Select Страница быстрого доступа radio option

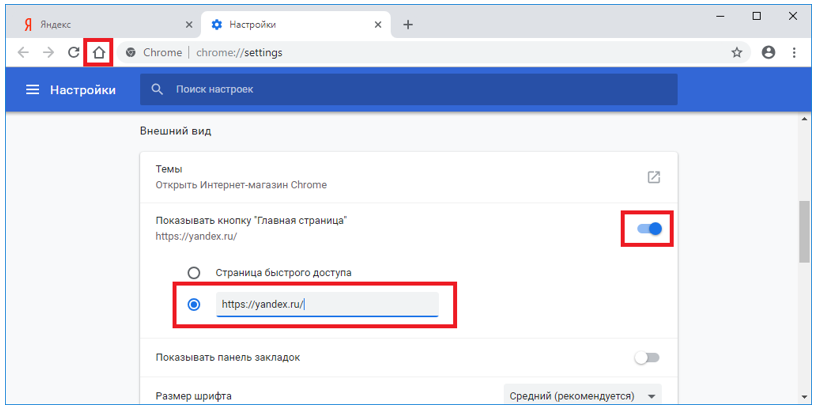pyautogui.click(x=194, y=273)
